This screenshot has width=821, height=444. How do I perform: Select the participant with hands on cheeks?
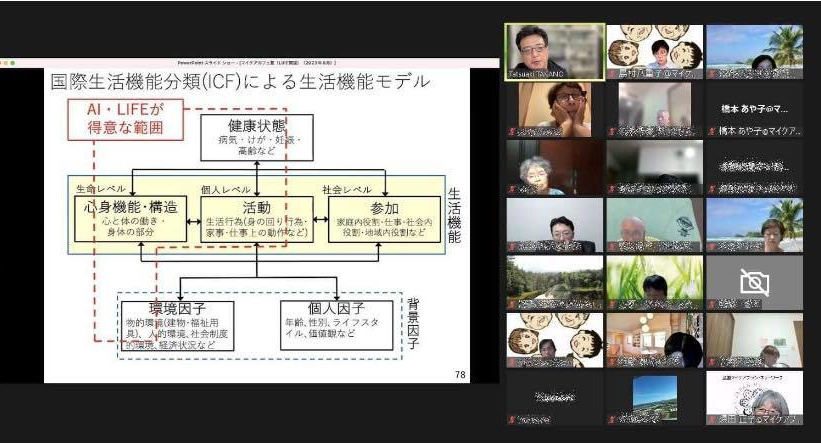pyautogui.click(x=553, y=109)
